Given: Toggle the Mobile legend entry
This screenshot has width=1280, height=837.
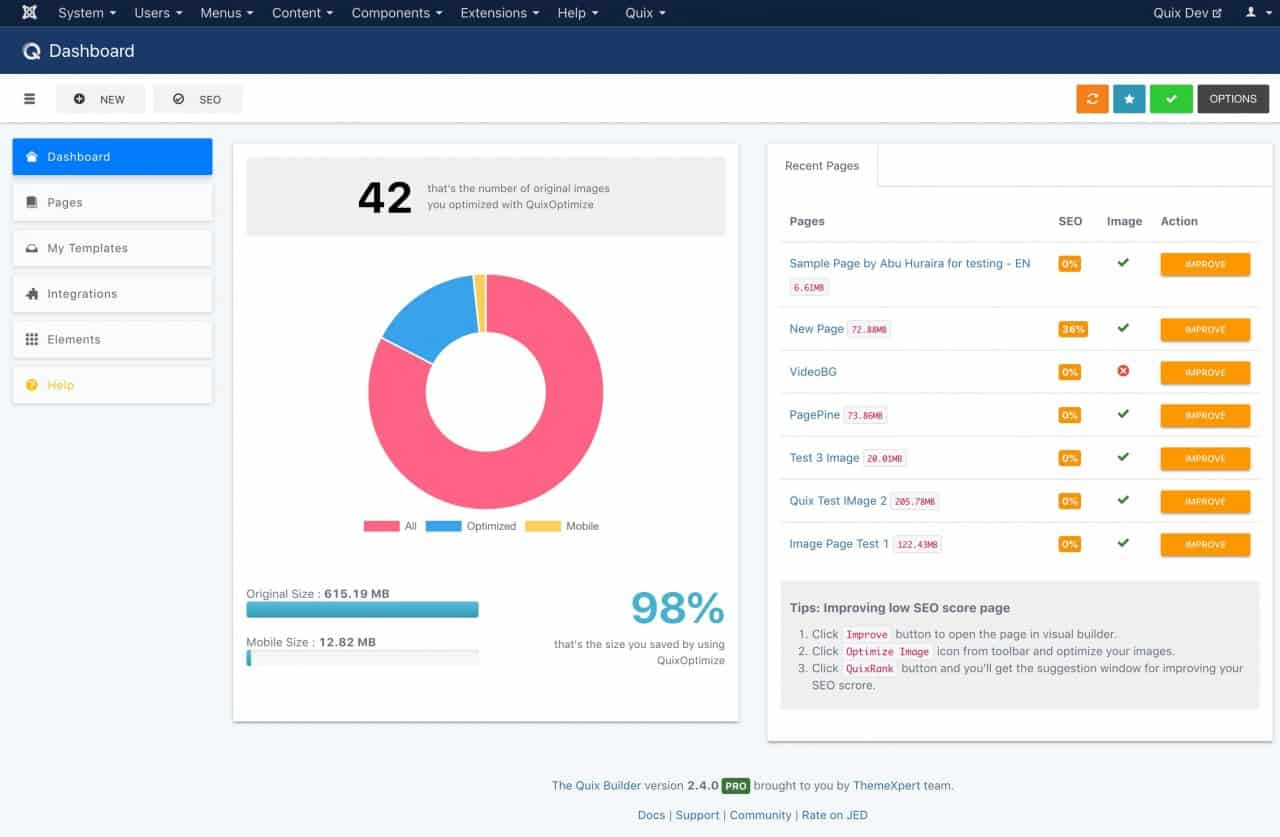Looking at the screenshot, I should click(562, 526).
